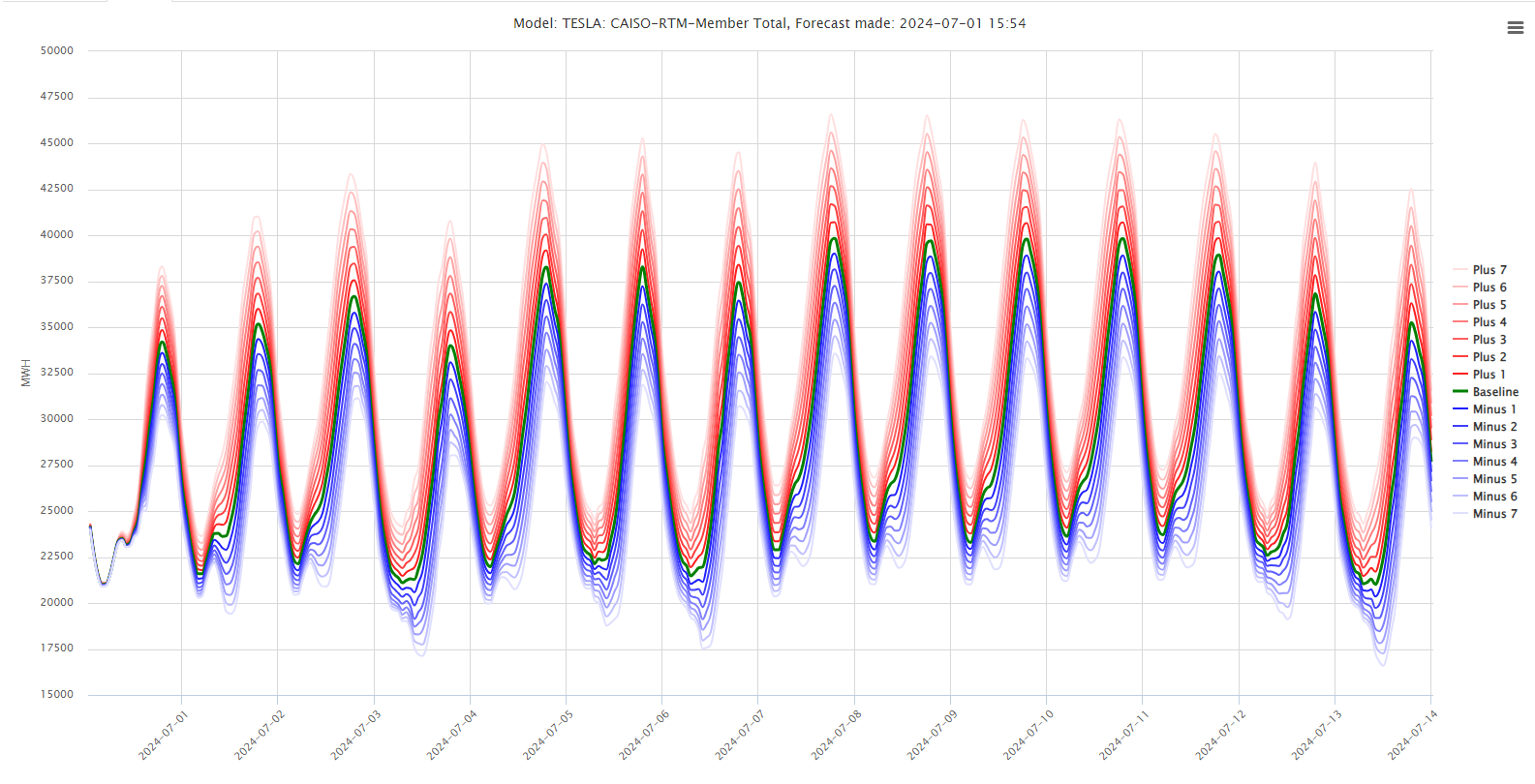Click the 2024-07-13 x-axis date label
1535x784 pixels.
1317,735
